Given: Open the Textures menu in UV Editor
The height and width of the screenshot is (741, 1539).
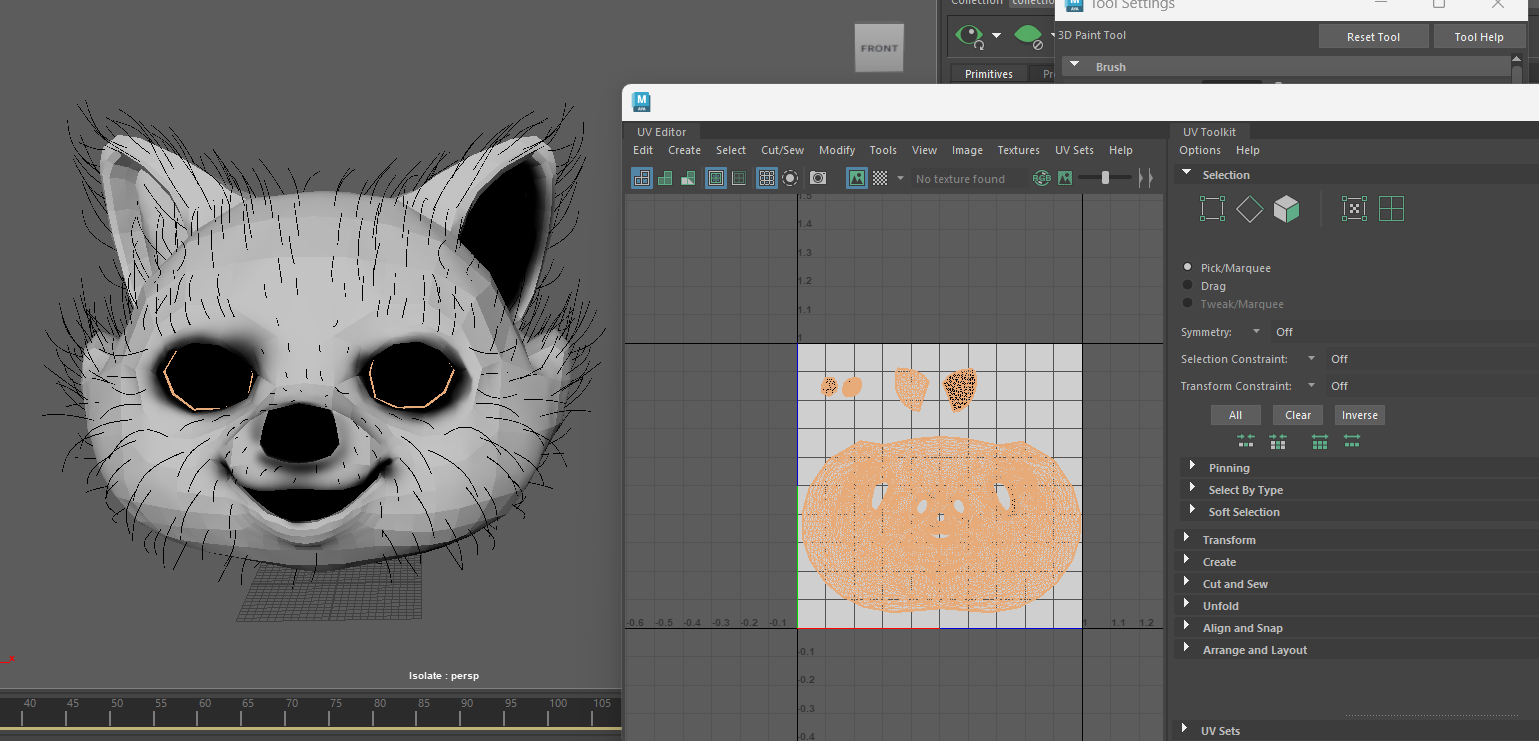Looking at the screenshot, I should [1018, 149].
